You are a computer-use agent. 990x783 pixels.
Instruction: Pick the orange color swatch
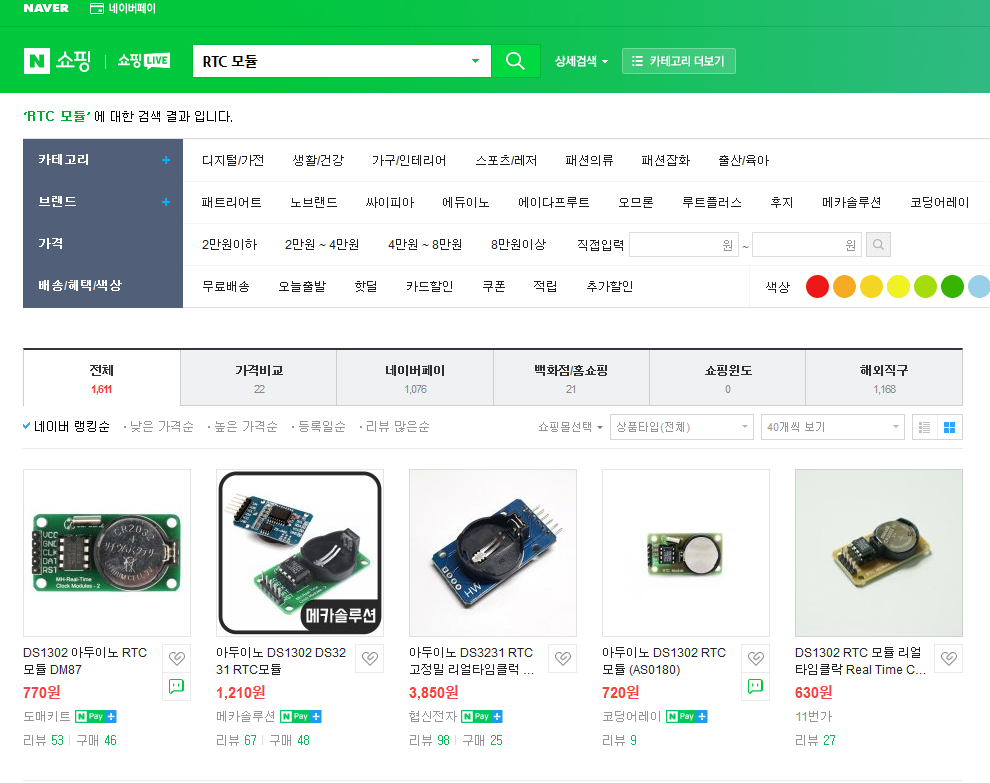pos(844,287)
